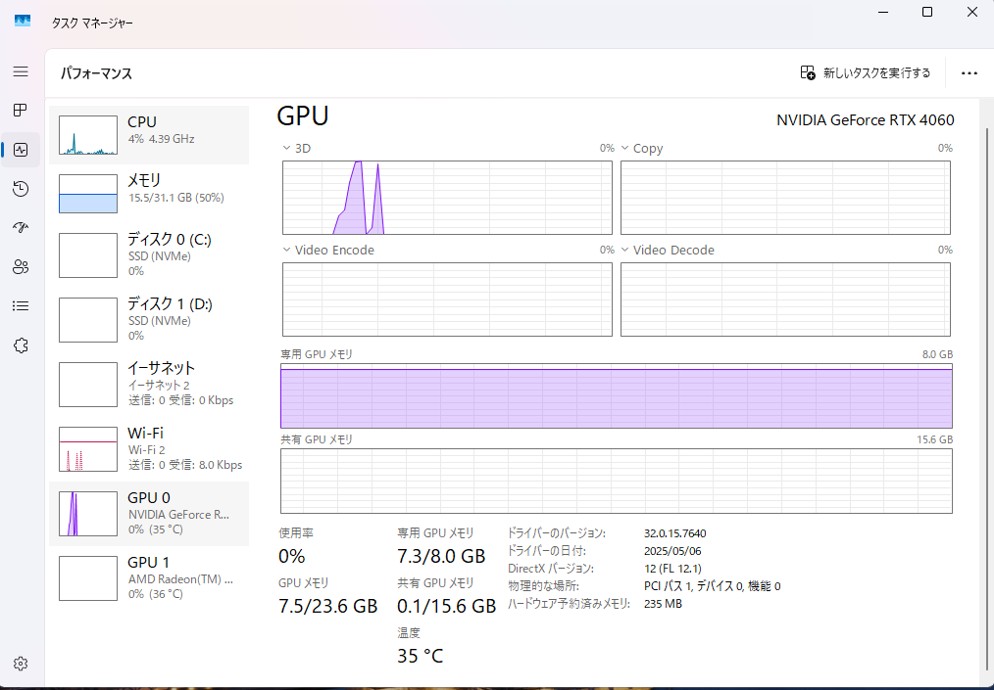This screenshot has width=994, height=690.
Task: Expand the Copy graph engine dropdown
Action: 625,148
